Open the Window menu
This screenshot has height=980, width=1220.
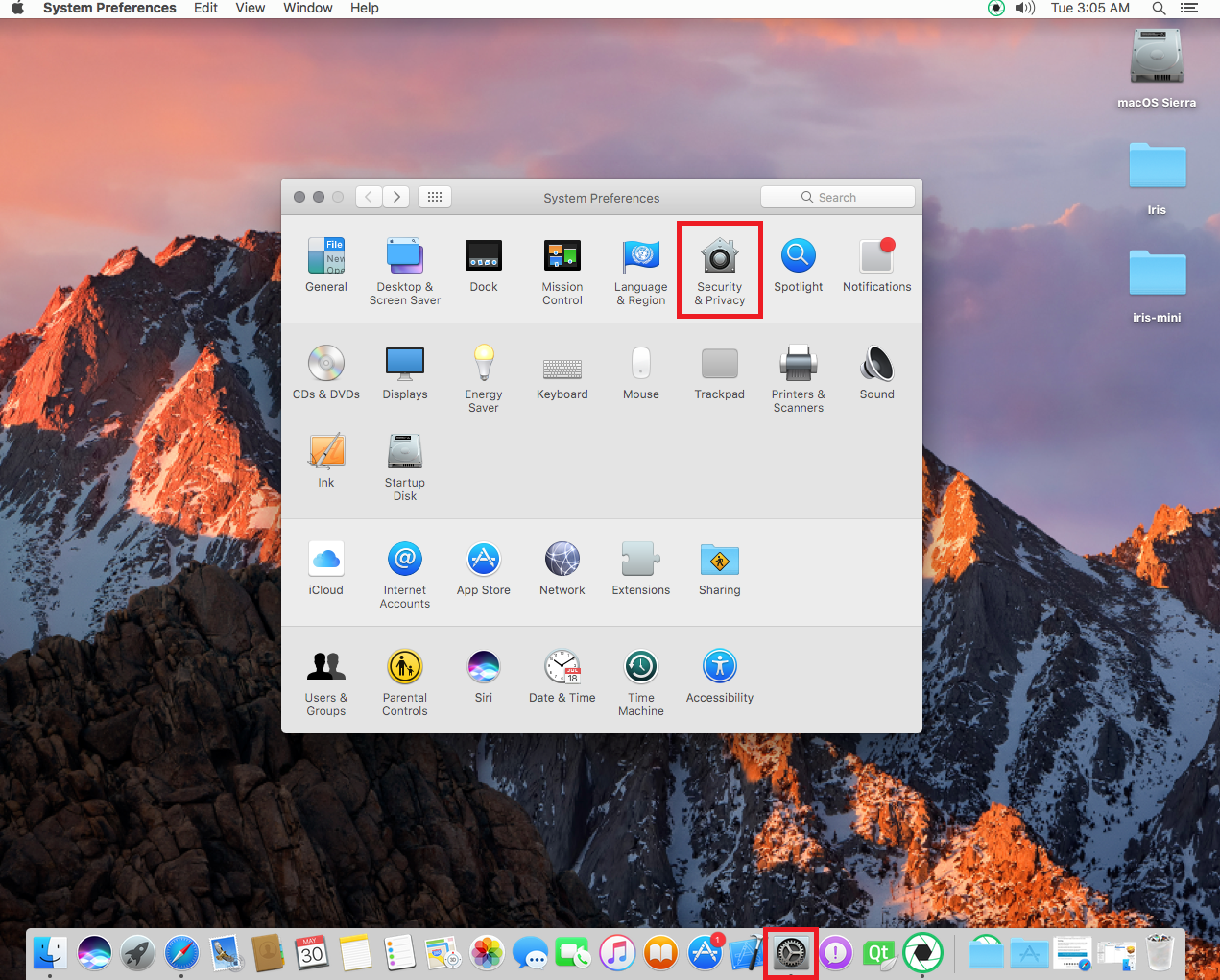pyautogui.click(x=308, y=8)
